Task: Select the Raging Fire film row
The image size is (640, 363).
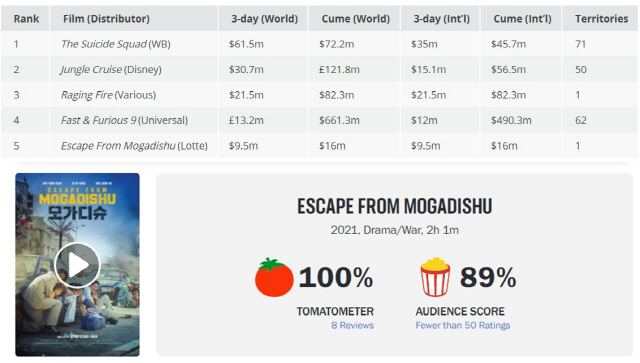Action: tap(319, 95)
